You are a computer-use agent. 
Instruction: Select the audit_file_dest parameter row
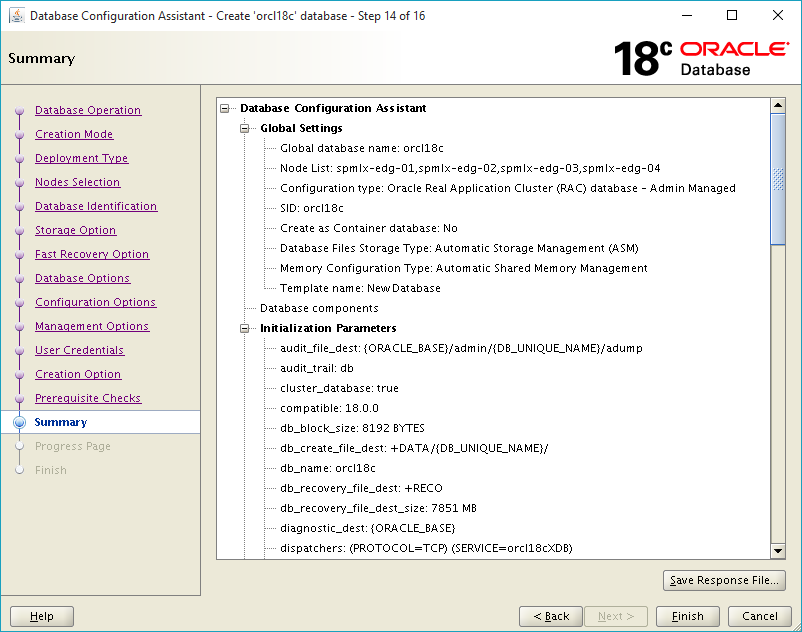pyautogui.click(x=461, y=348)
